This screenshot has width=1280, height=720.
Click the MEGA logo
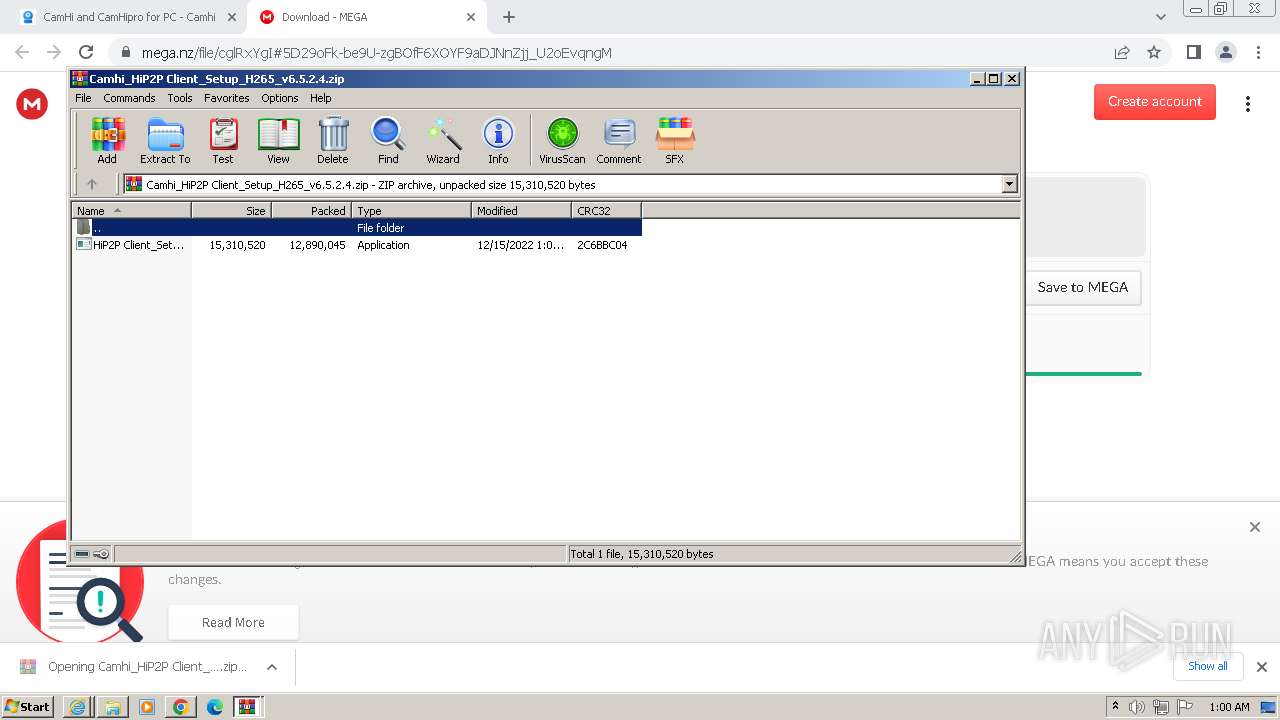(x=32, y=103)
